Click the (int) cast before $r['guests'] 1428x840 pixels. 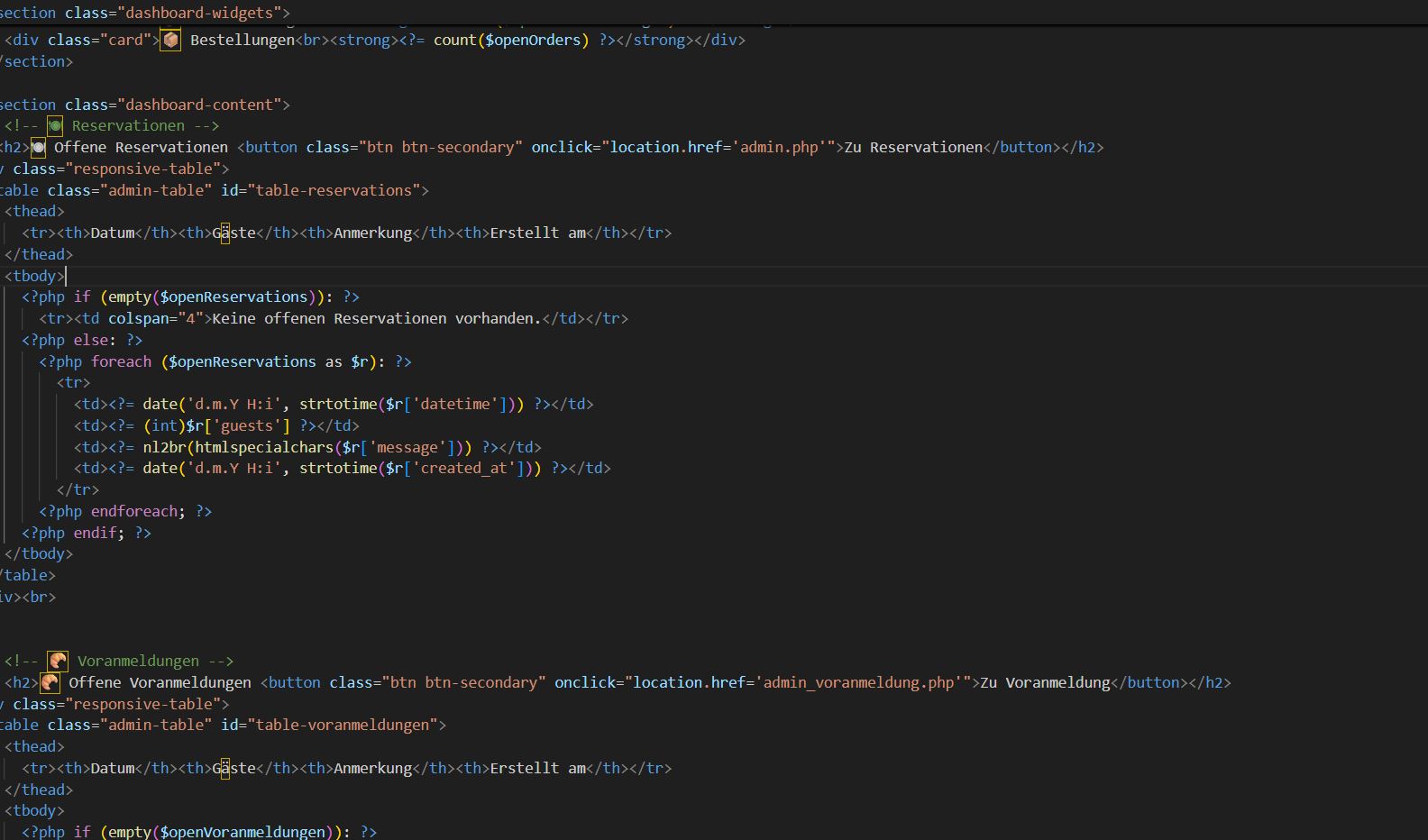164,426
